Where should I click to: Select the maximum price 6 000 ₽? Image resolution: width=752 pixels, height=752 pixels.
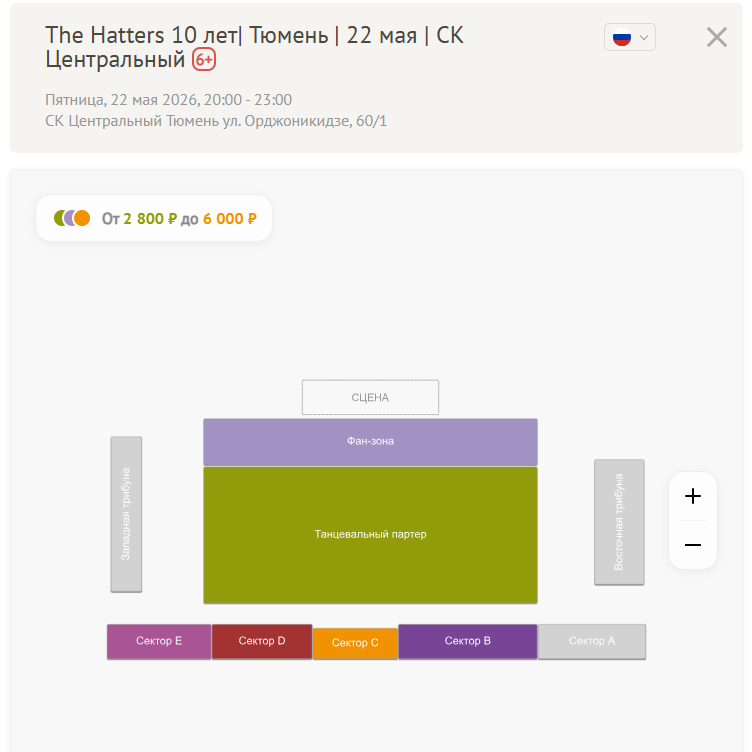229,219
